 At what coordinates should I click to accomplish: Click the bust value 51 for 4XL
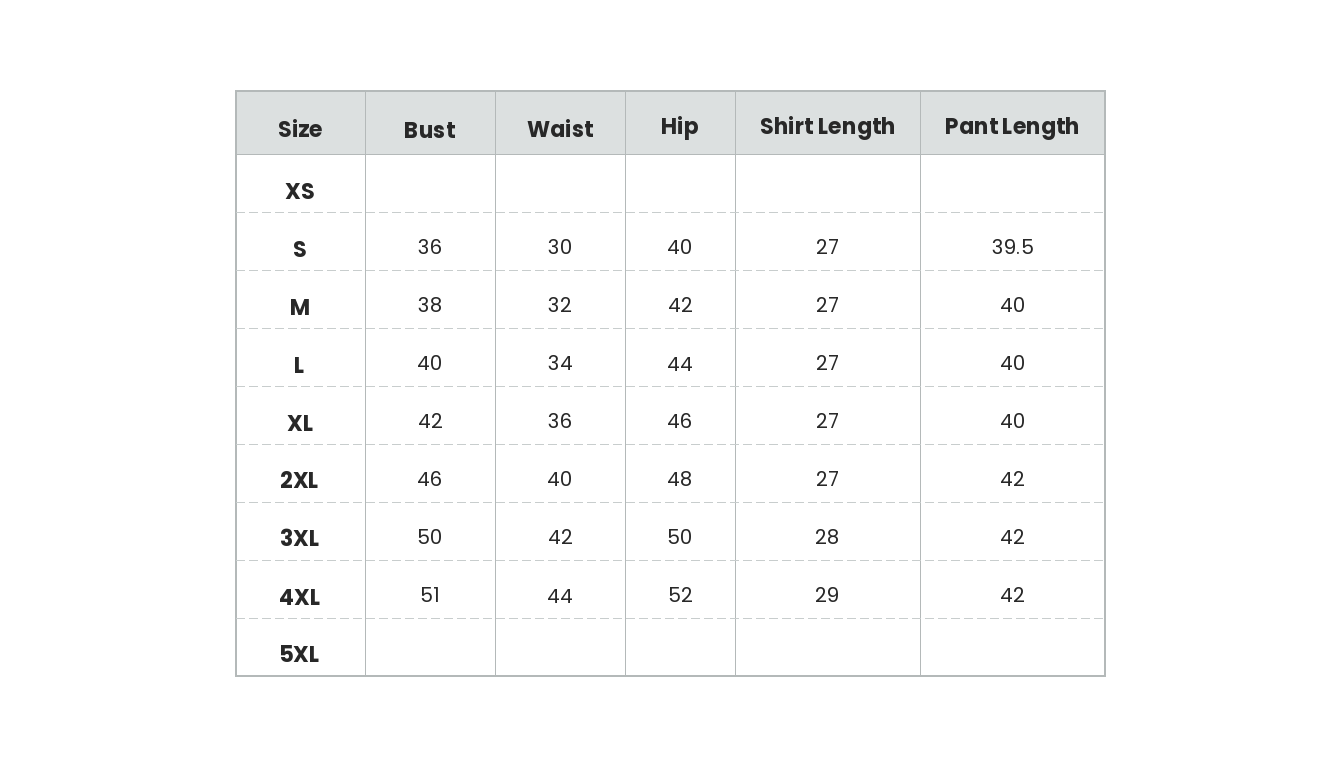[430, 595]
